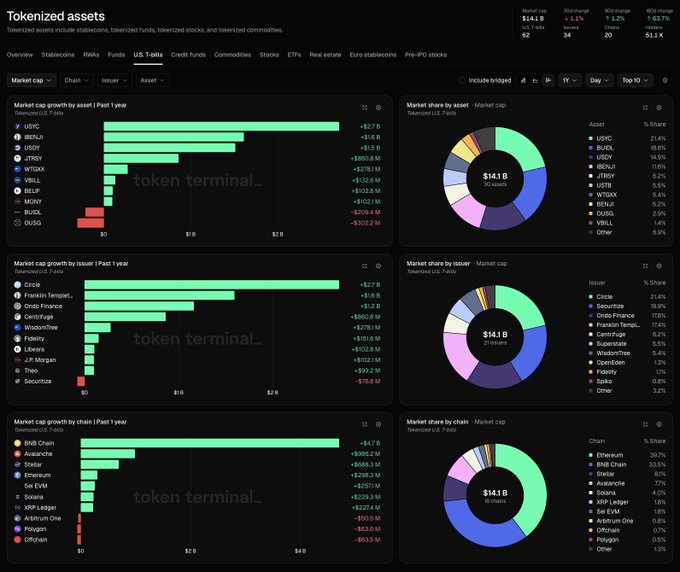
Task: Open the Chain filter dropdown
Action: pos(76,80)
